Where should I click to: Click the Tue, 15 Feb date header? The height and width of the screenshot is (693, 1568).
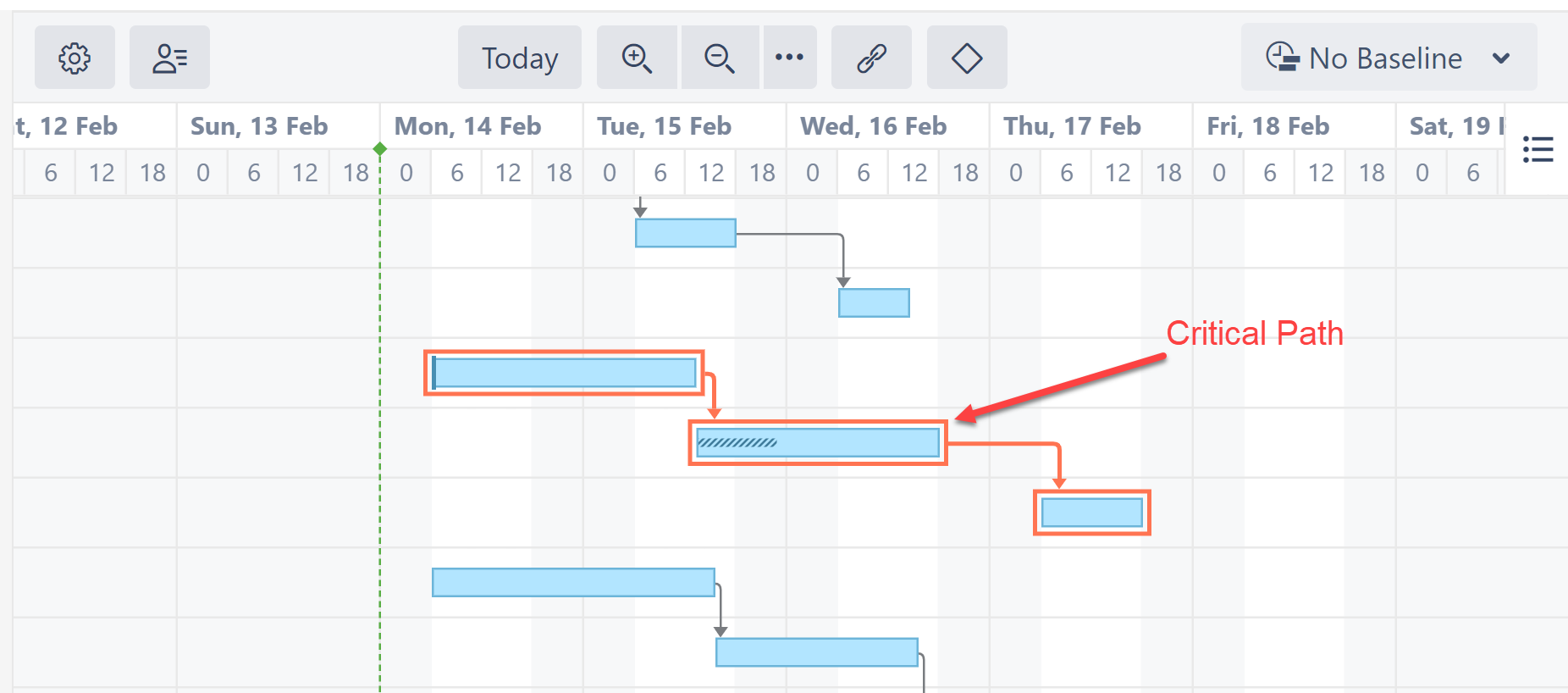(664, 126)
